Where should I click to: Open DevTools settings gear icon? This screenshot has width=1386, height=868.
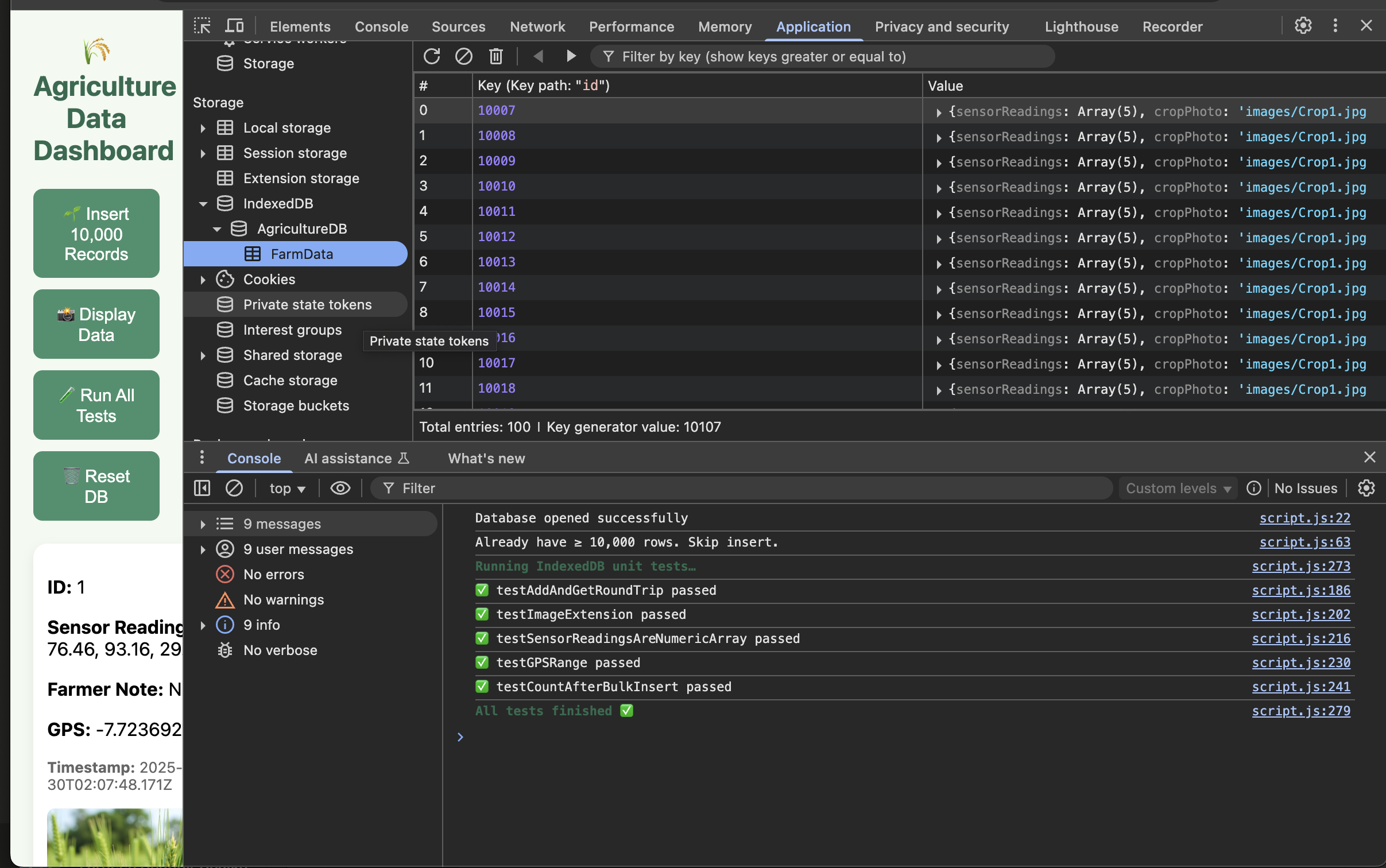[x=1303, y=26]
